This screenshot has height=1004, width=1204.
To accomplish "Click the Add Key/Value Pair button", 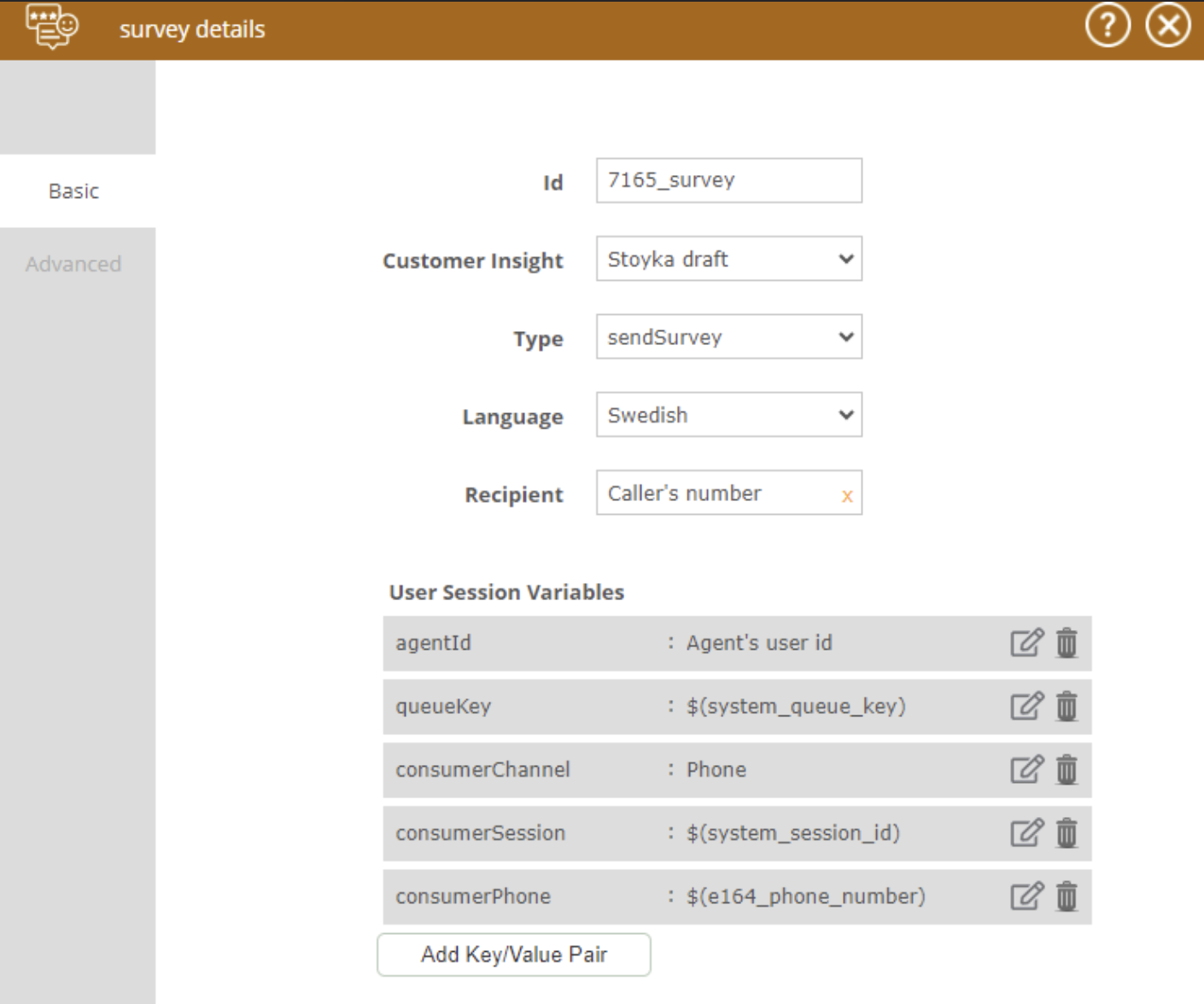I will pos(513,954).
